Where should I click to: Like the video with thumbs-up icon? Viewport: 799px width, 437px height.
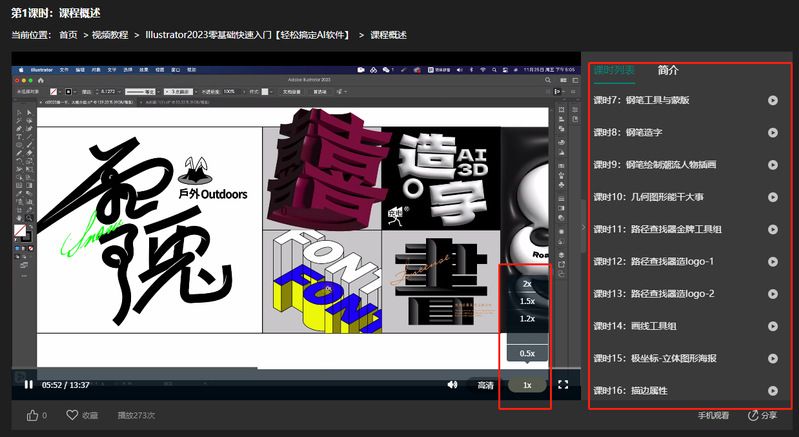click(32, 415)
